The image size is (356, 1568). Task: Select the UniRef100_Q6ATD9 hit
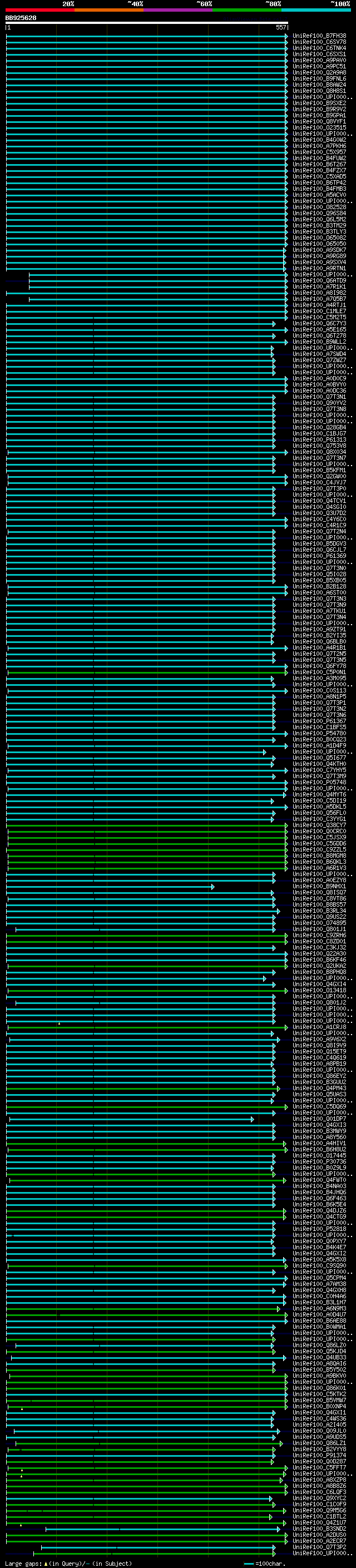[319, 280]
